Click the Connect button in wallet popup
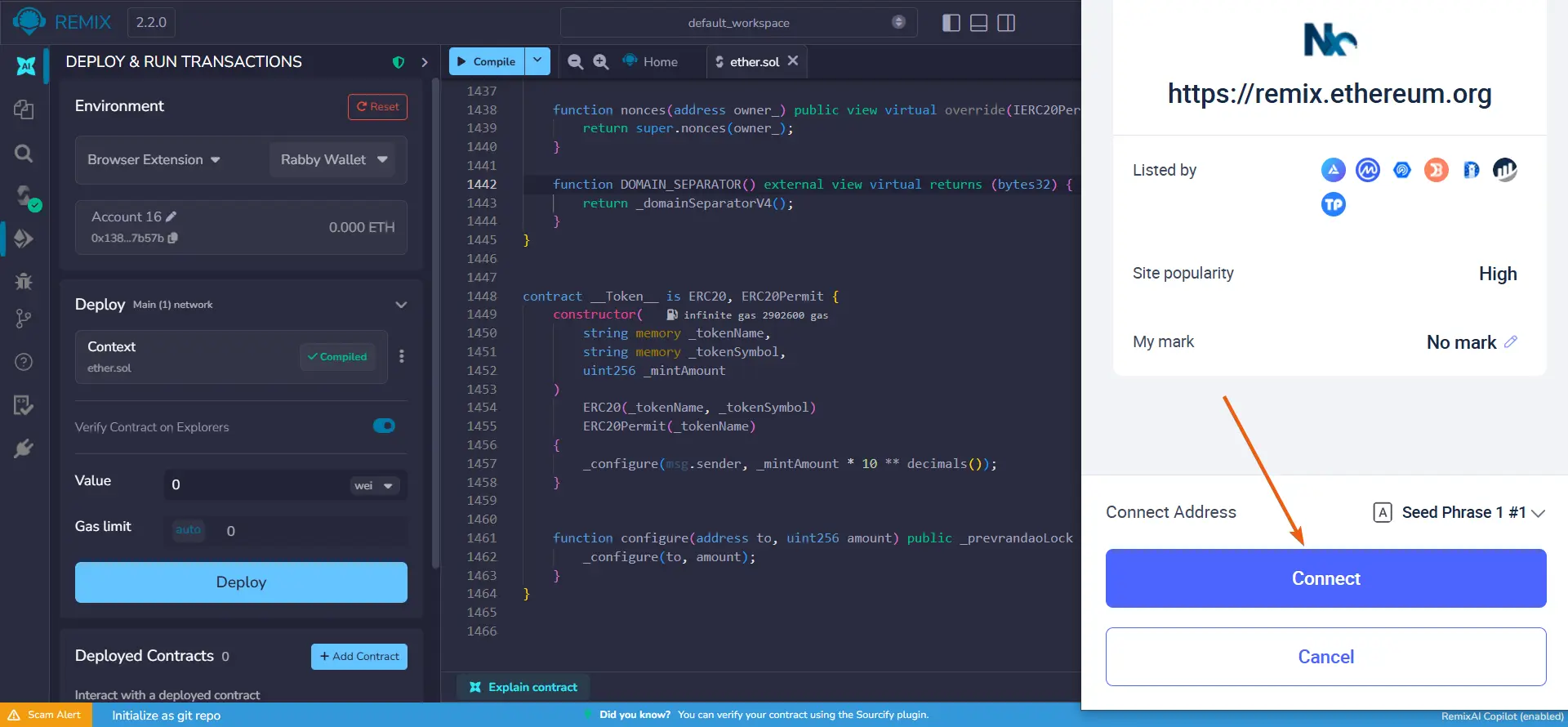The width and height of the screenshot is (1568, 727). 1325,578
